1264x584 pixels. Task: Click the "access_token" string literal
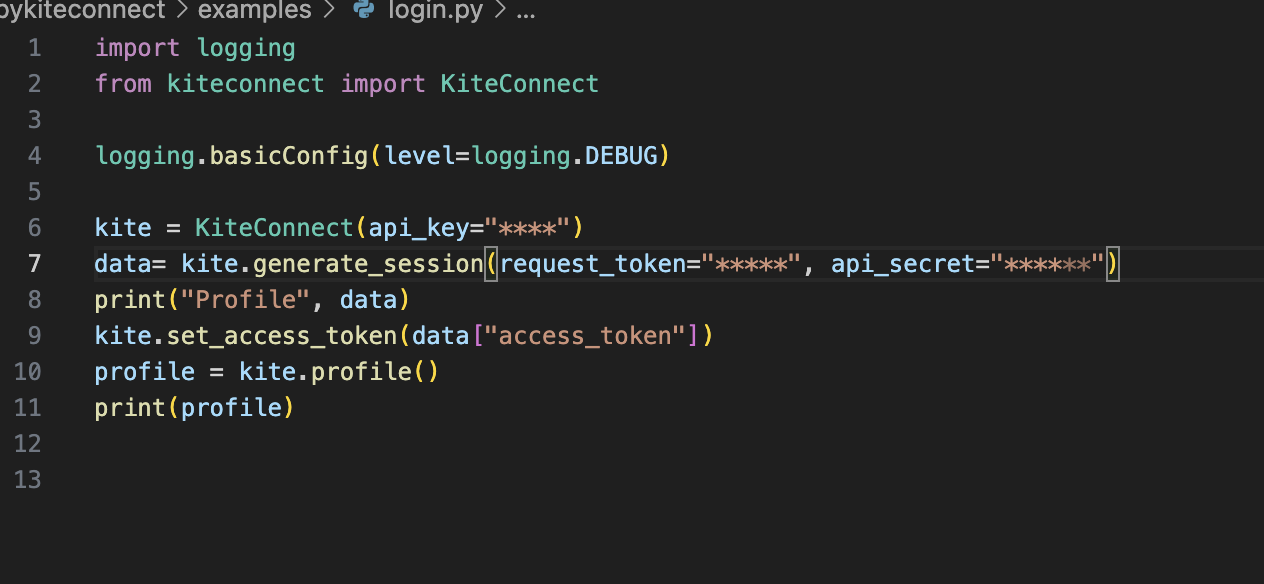coord(585,336)
